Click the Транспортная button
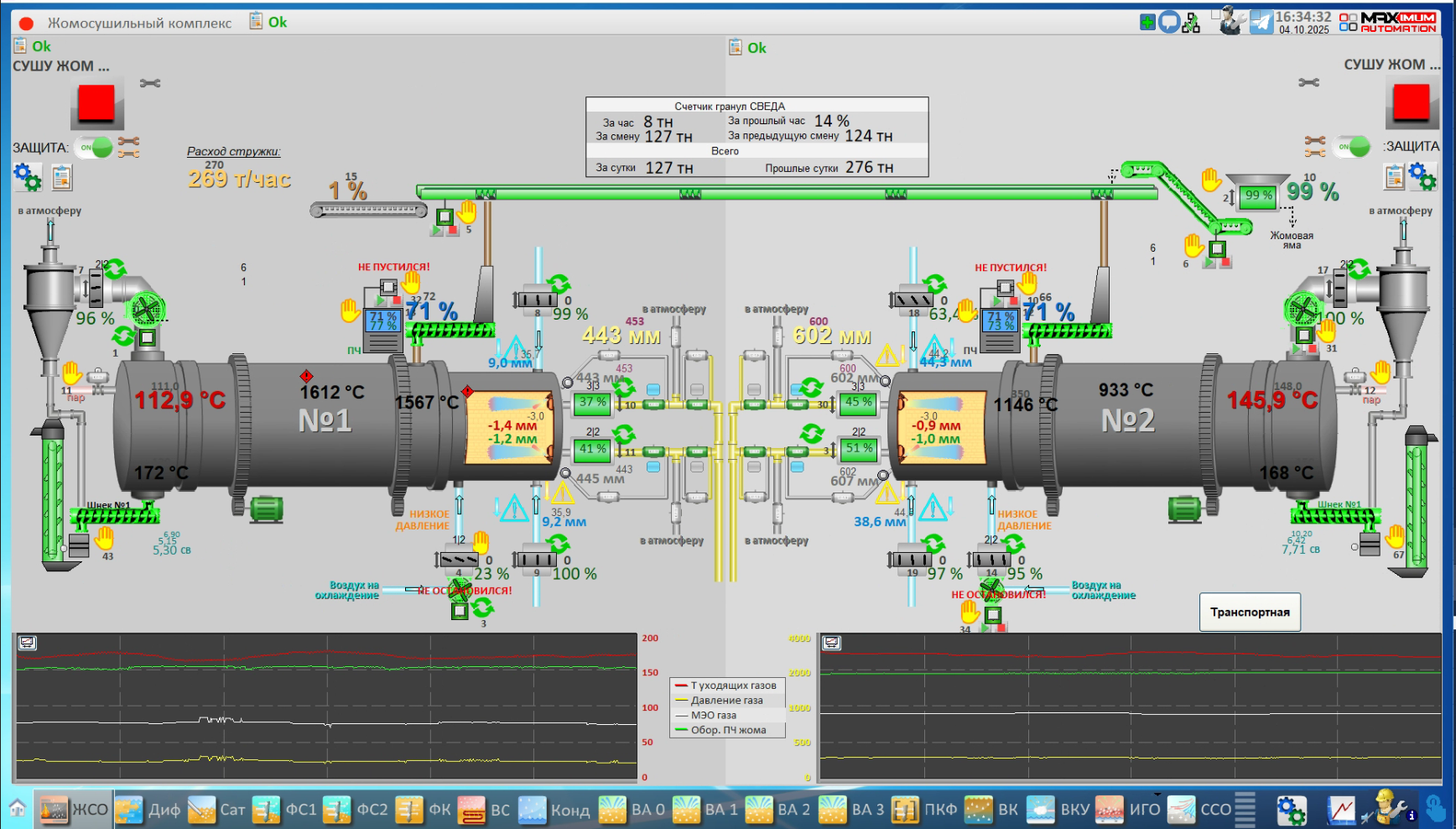The width and height of the screenshot is (1456, 829). pos(1250,613)
